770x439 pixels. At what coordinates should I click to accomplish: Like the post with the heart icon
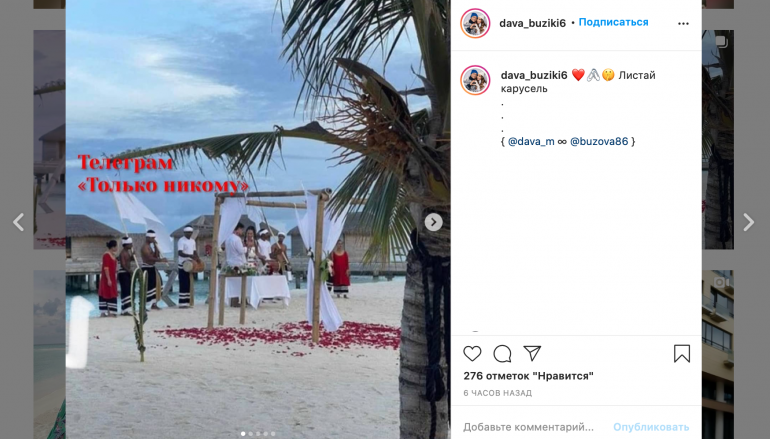(472, 354)
